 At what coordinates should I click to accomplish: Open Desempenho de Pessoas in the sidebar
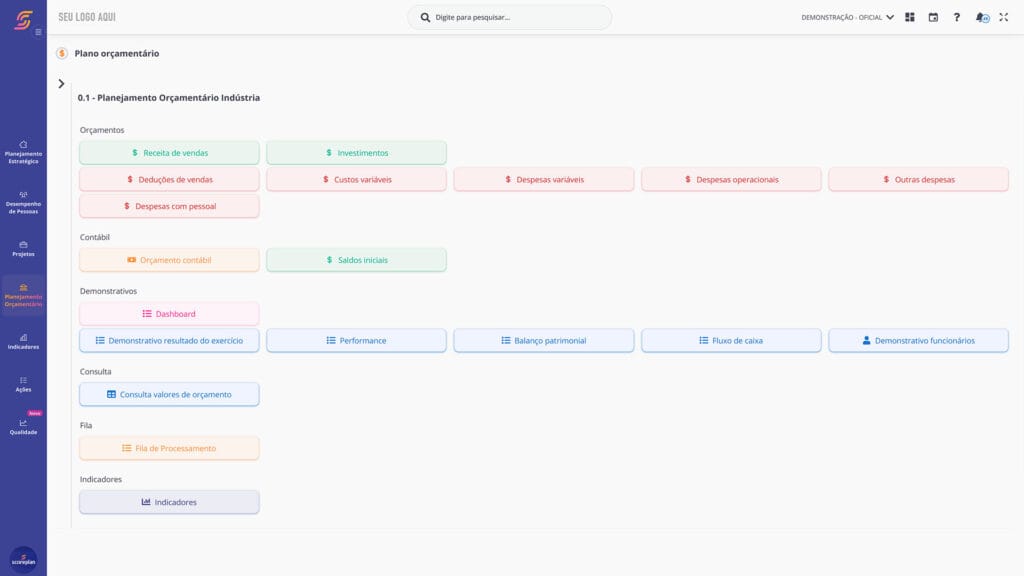click(24, 202)
